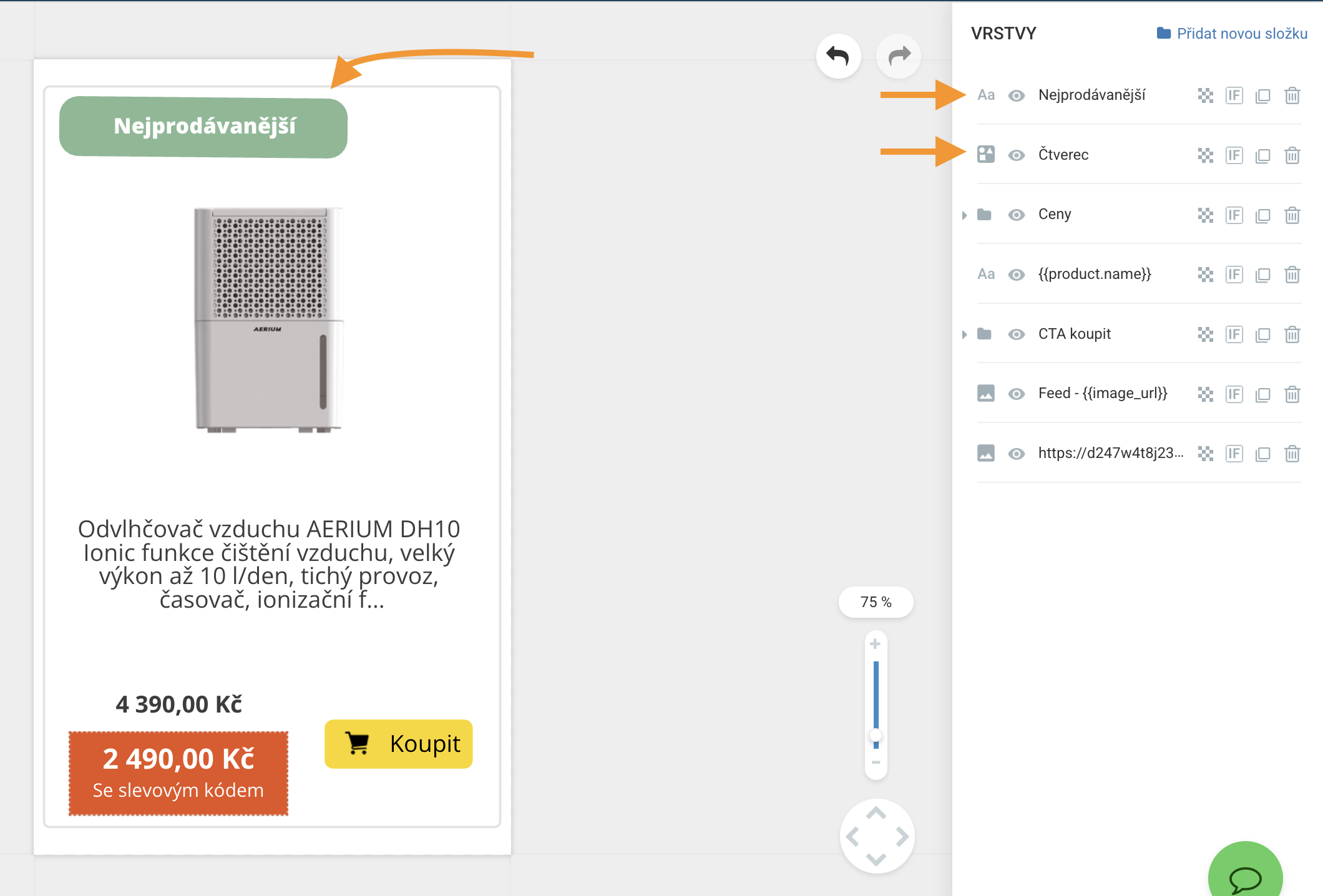Expand the Ceny folder
The image size is (1323, 896).
point(964,215)
